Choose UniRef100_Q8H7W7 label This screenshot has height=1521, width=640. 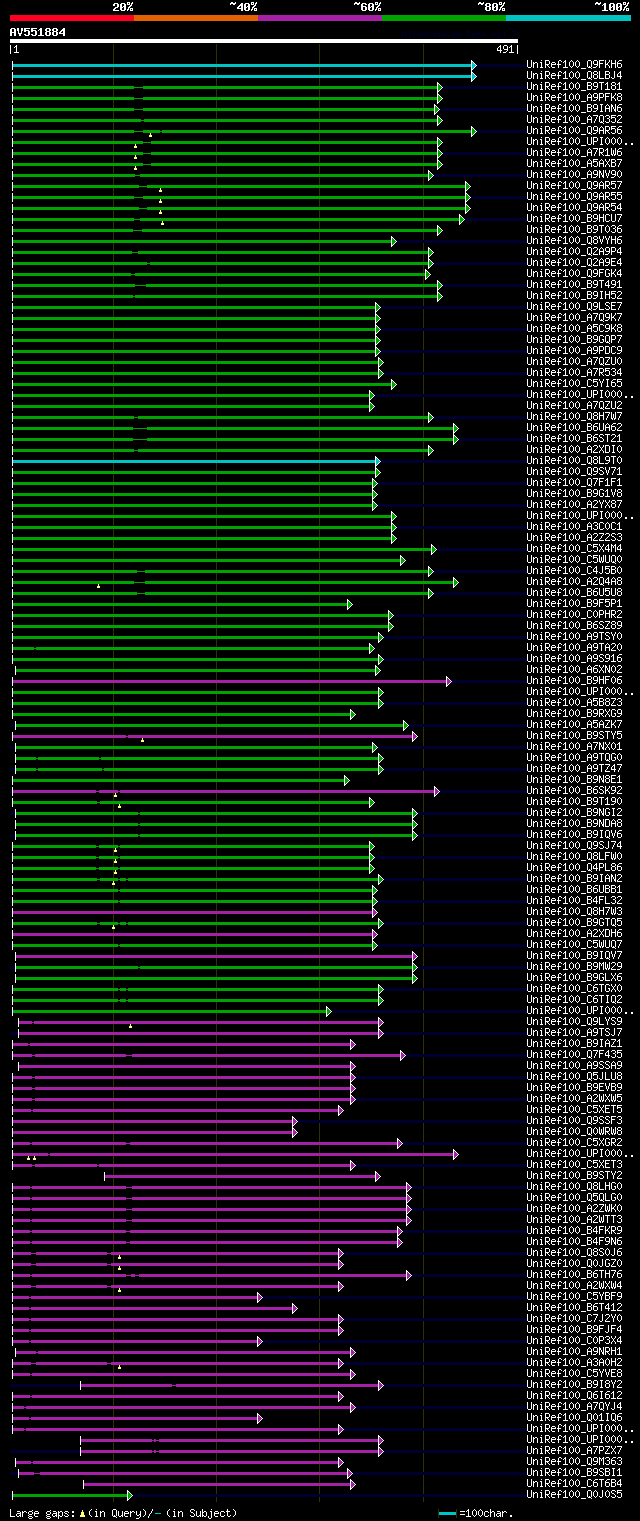[574, 416]
